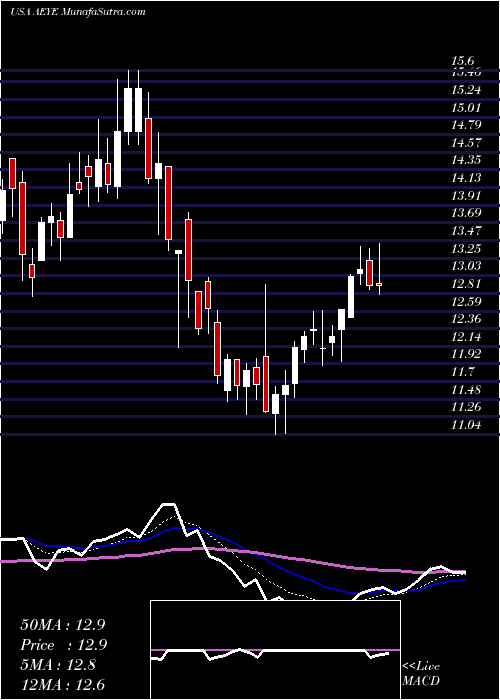Click the 12.81 price axis label
Image resolution: width=500 pixels, height=700 pixels.
466,283
